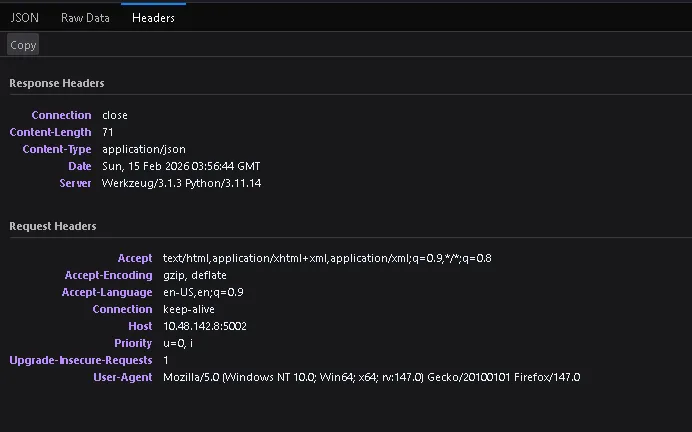Viewport: 692px width, 432px height.
Task: Click the Priority header name
Action: tap(133, 343)
